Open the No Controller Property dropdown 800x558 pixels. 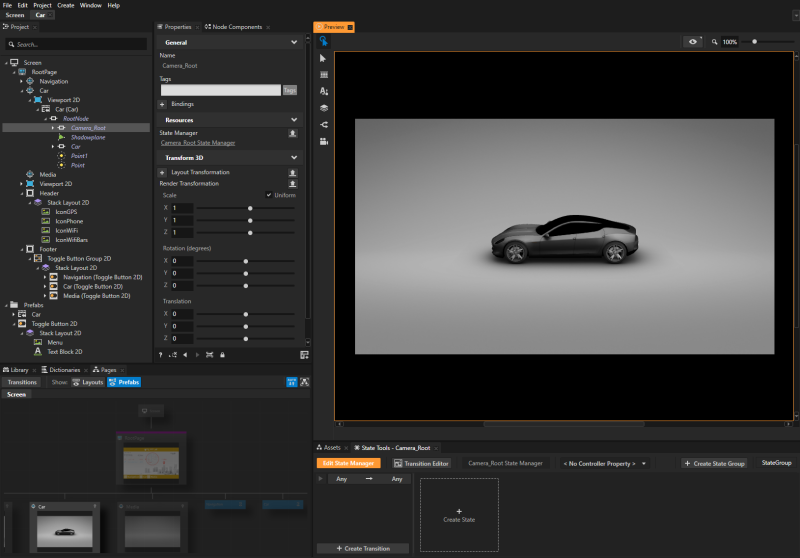[603, 464]
